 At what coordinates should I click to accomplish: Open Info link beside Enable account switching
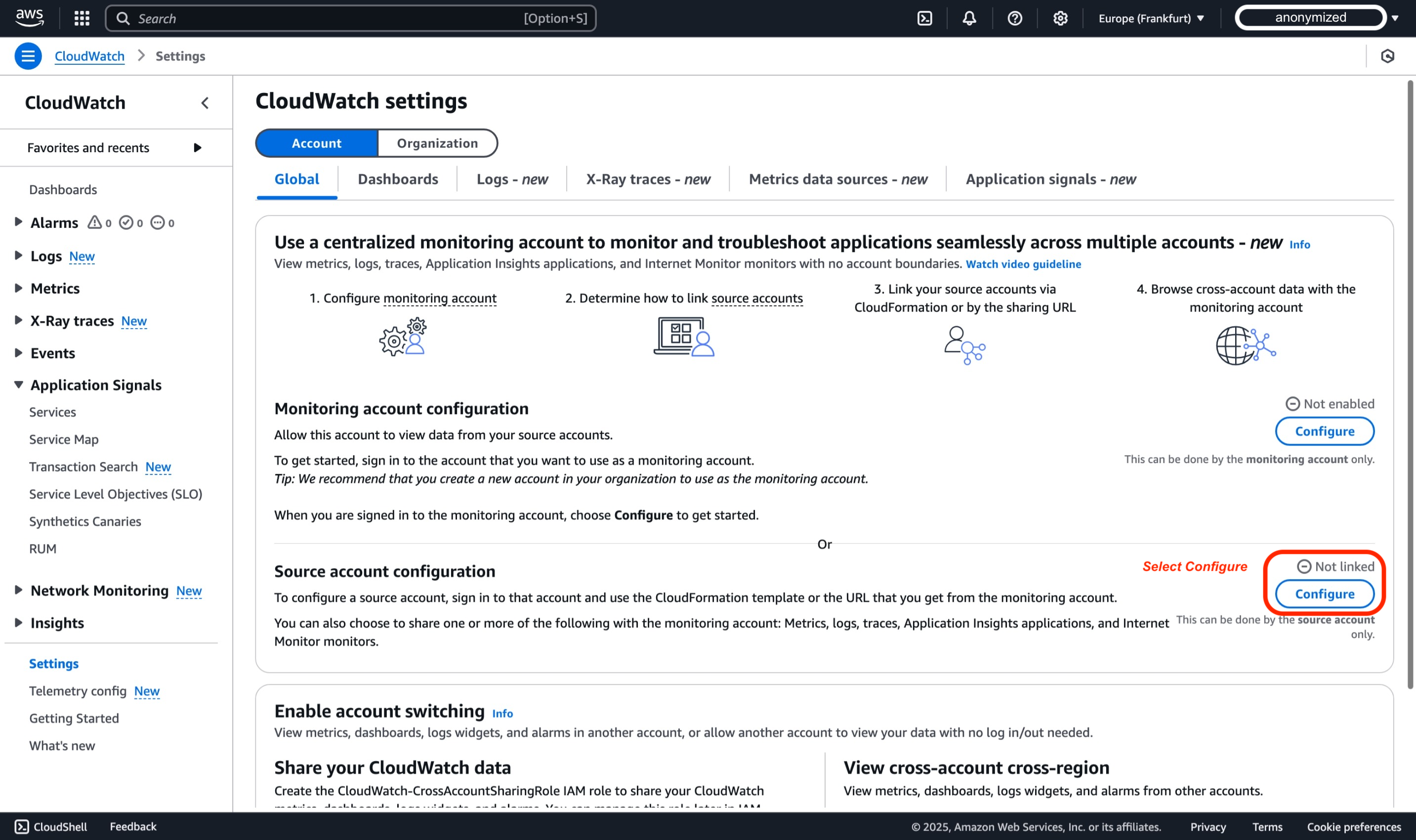click(502, 714)
